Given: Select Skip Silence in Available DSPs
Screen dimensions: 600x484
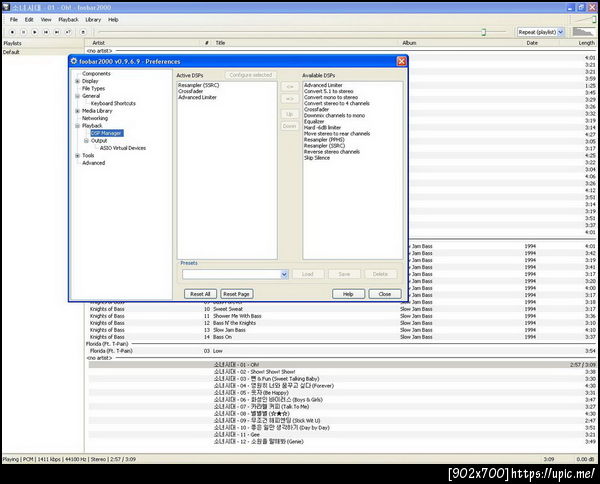Looking at the screenshot, I should tap(317, 158).
